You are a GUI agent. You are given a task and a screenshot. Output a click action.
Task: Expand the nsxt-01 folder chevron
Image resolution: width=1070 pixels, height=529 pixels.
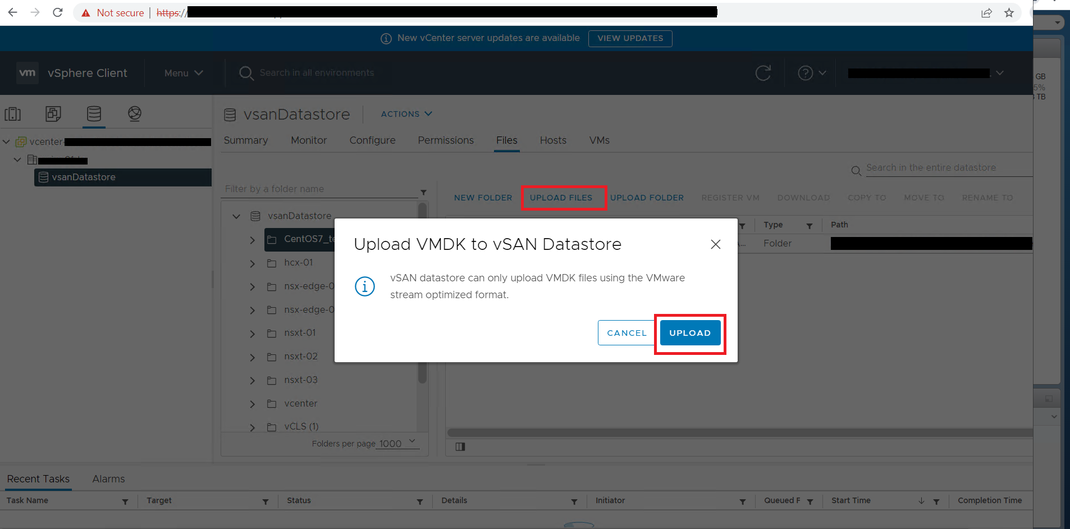[x=252, y=334]
